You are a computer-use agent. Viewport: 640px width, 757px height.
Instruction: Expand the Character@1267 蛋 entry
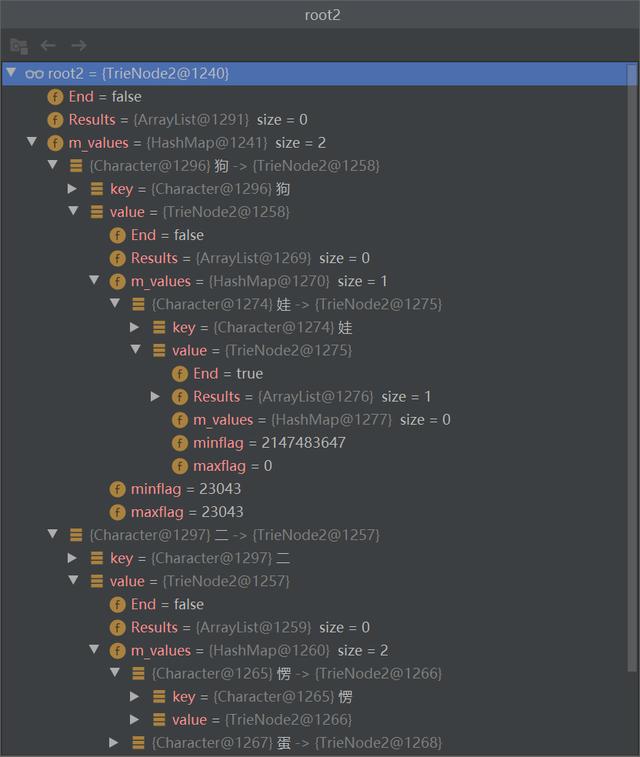pyautogui.click(x=114, y=743)
